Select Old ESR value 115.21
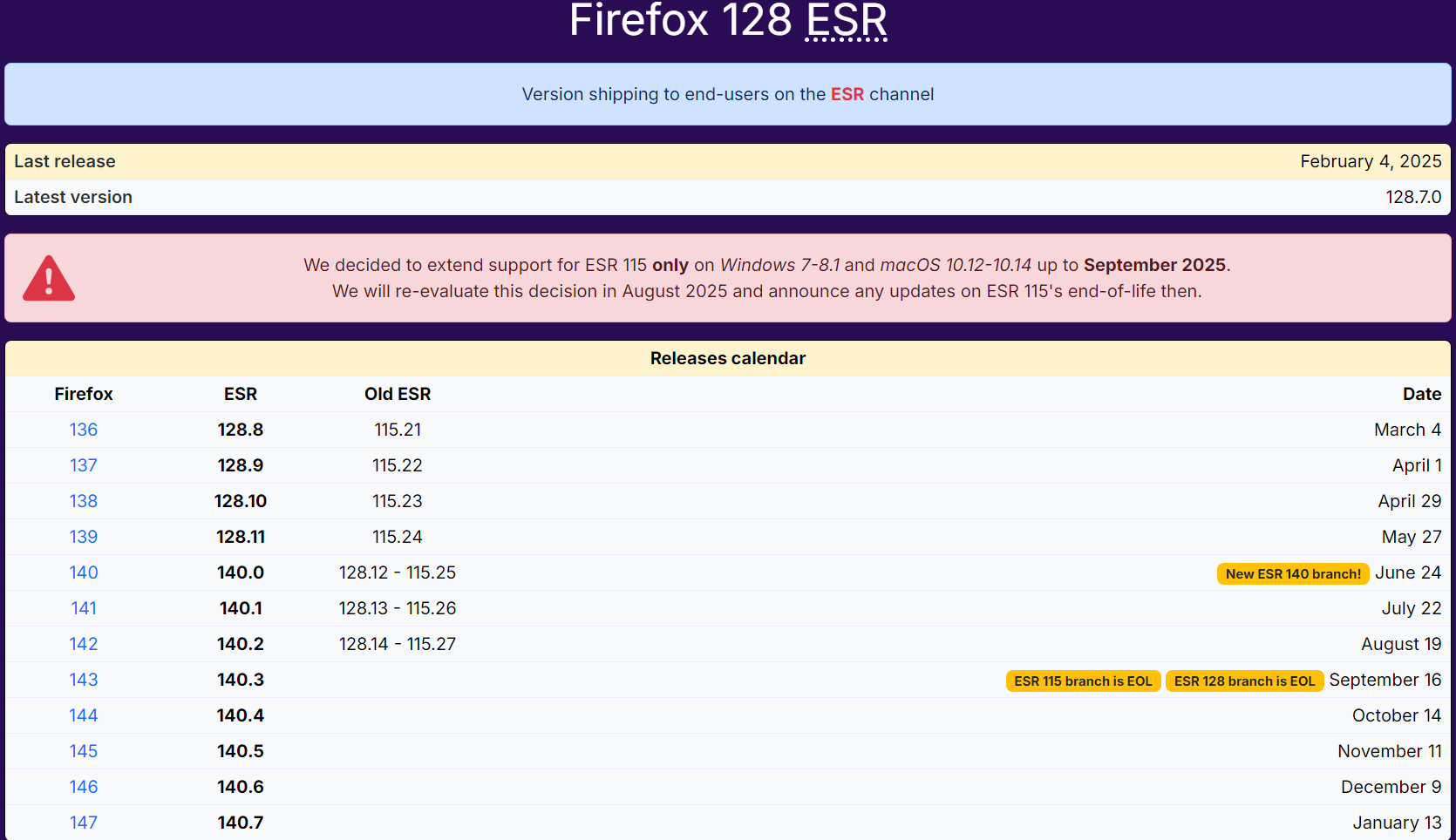 click(398, 430)
